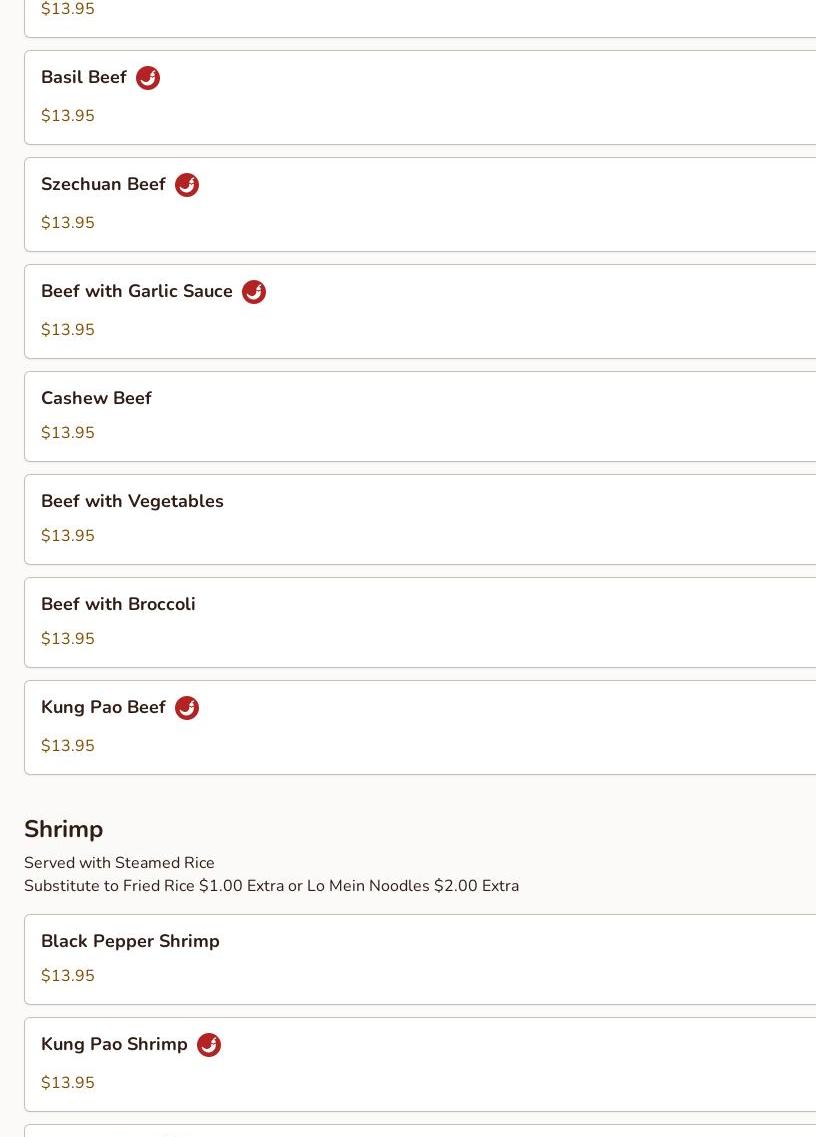This screenshot has width=816, height=1137.
Task: Click the chili icon next to Kung Pao Shrimp
Action: pyautogui.click(x=209, y=1045)
